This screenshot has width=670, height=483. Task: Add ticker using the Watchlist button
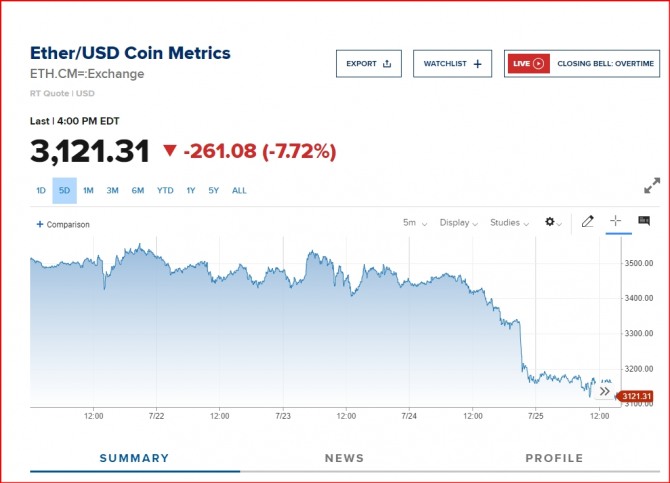tap(452, 63)
